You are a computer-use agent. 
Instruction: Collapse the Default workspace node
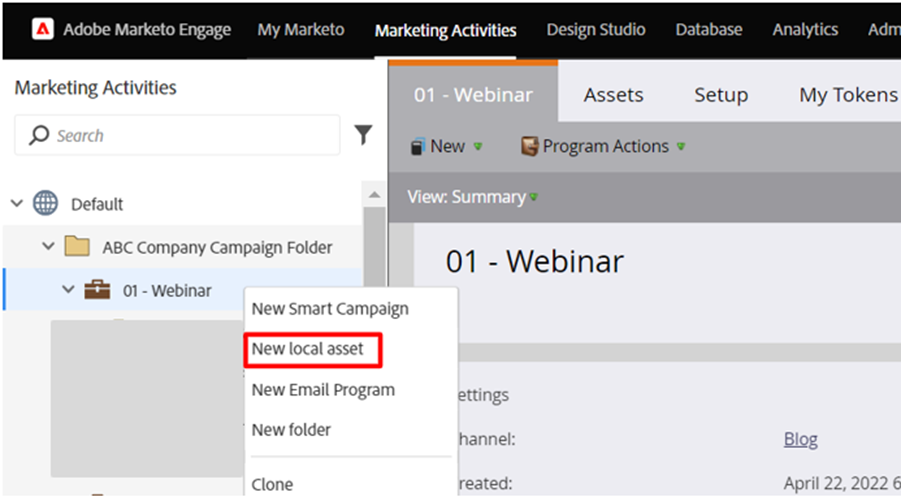pos(17,203)
